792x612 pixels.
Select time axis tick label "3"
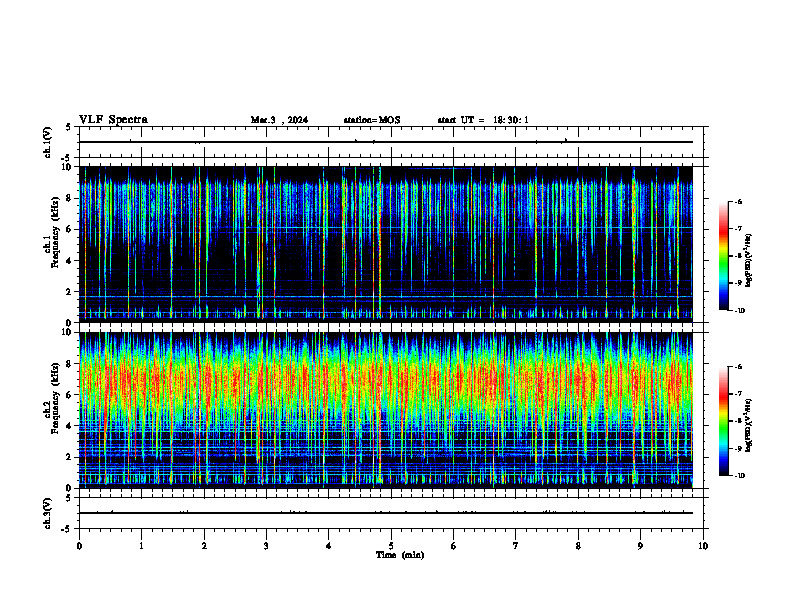tap(266, 546)
